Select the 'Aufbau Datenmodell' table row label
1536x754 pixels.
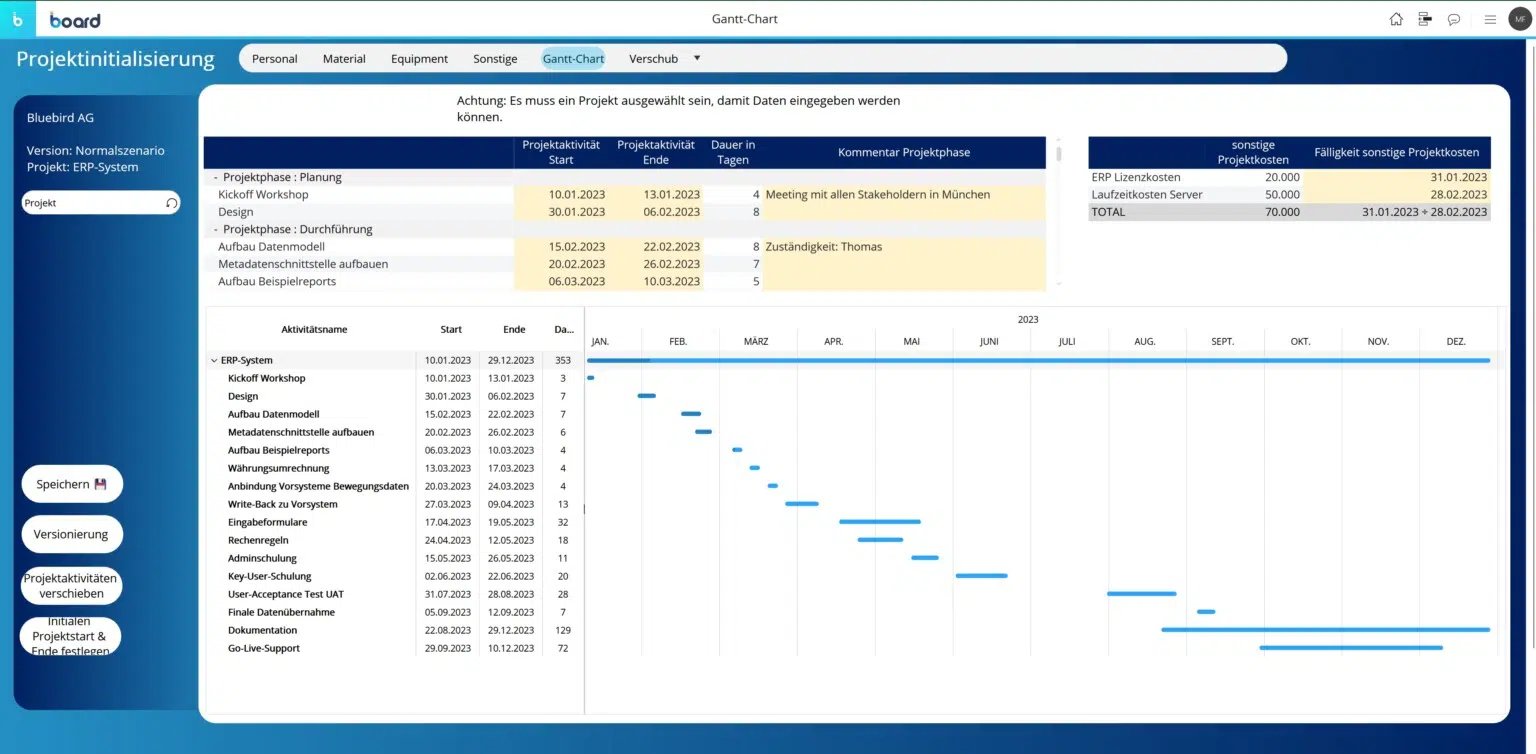271,247
